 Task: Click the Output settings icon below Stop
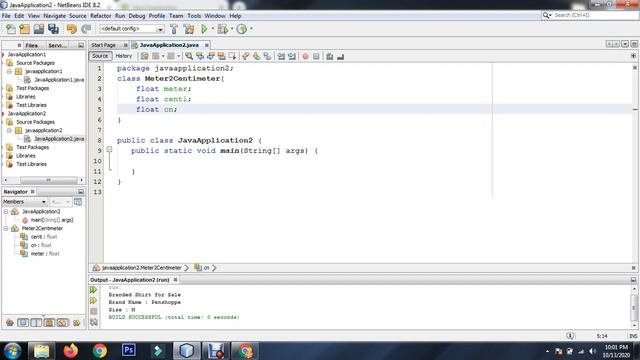(93, 322)
